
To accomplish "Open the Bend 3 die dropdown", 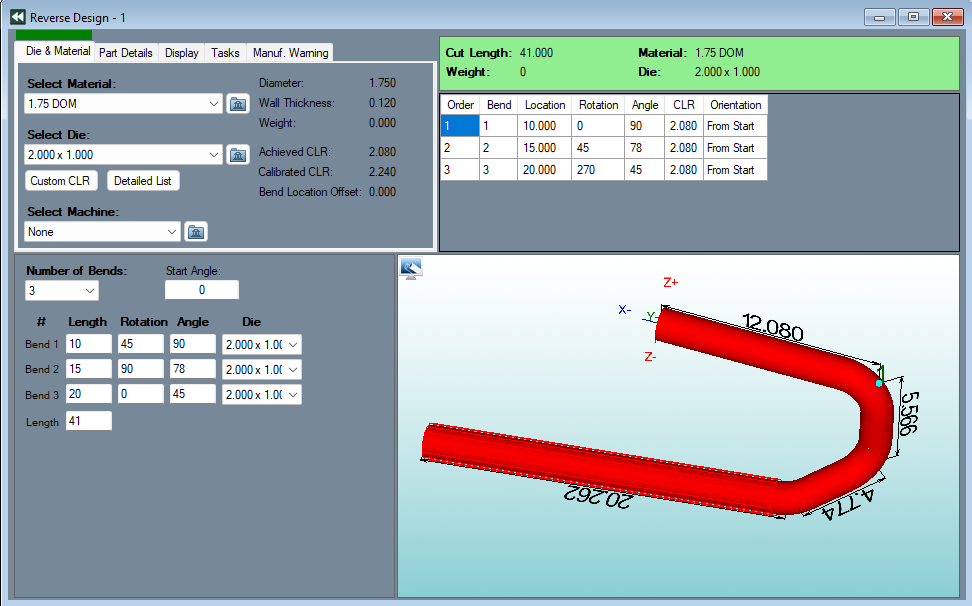I will [293, 395].
